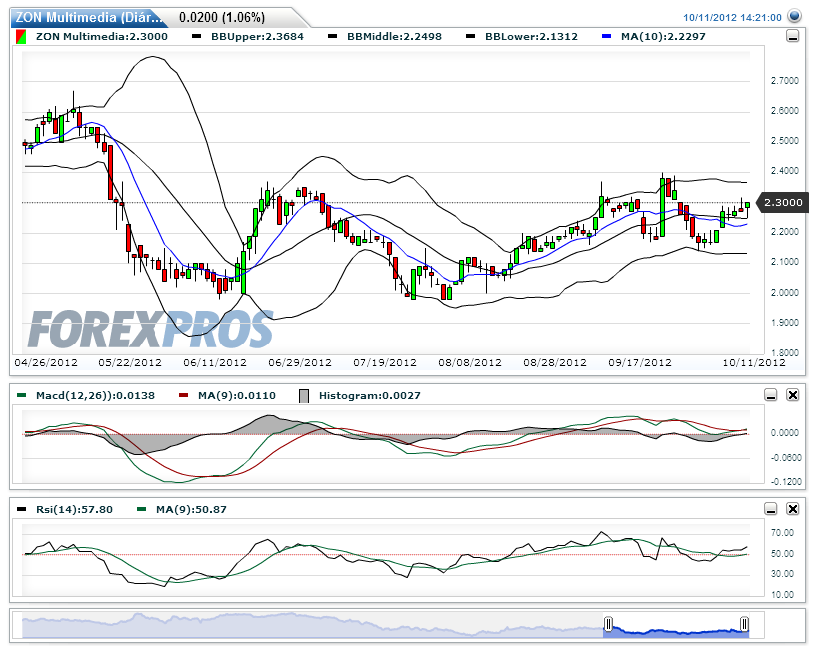
Task: Click the 06/29/2012 date axis label
Action: pos(300,362)
